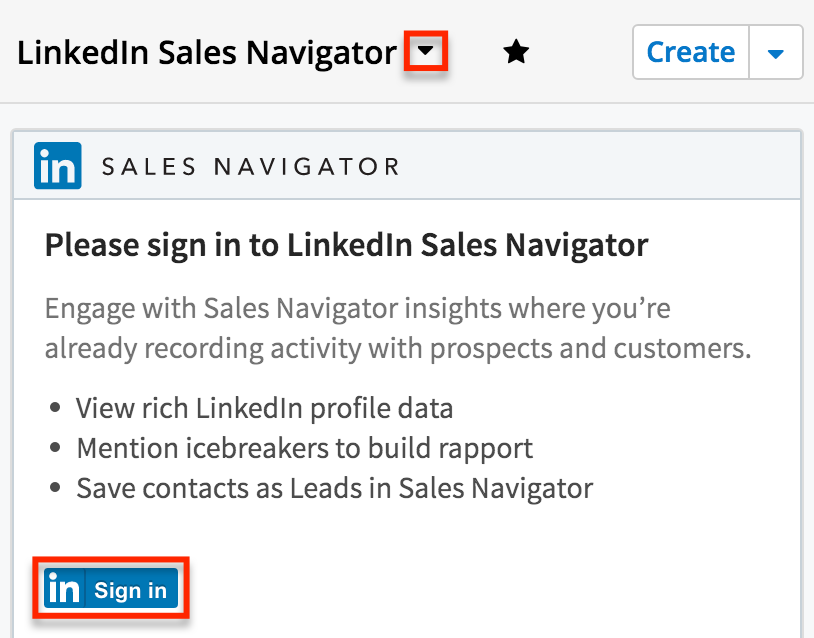
Task: Select the LinkedIn icon inside the Sign in button
Action: 66,589
